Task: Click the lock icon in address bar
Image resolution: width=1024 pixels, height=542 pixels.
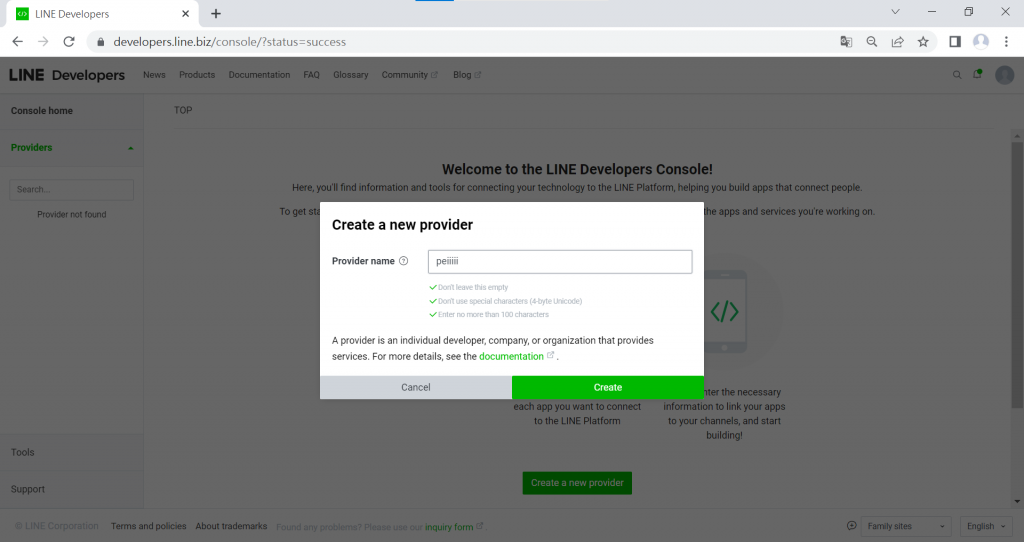Action: click(x=100, y=42)
